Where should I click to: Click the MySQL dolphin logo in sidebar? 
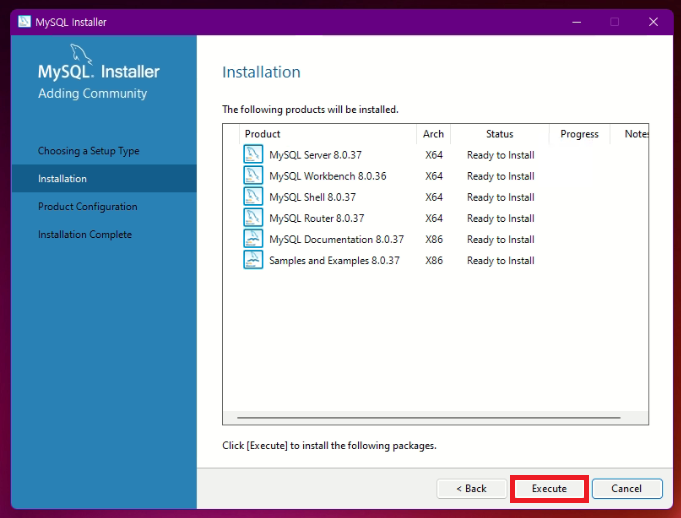81,54
